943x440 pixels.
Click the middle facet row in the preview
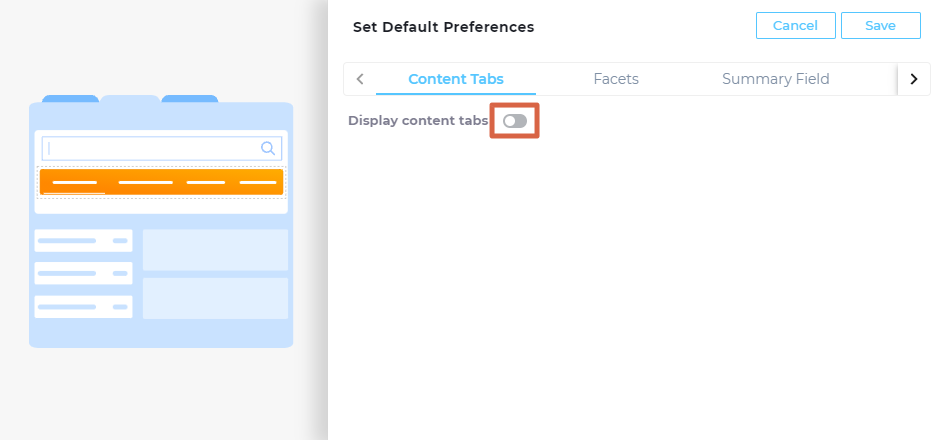(x=83, y=273)
